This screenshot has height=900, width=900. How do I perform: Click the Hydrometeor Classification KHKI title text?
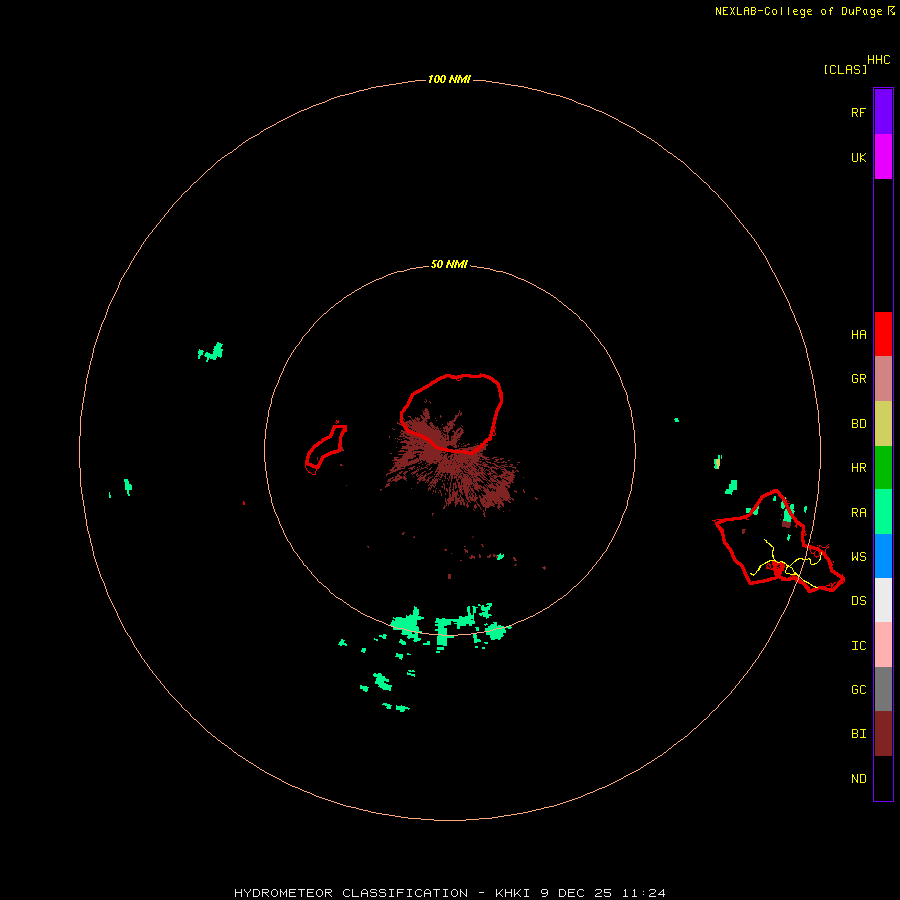449,893
